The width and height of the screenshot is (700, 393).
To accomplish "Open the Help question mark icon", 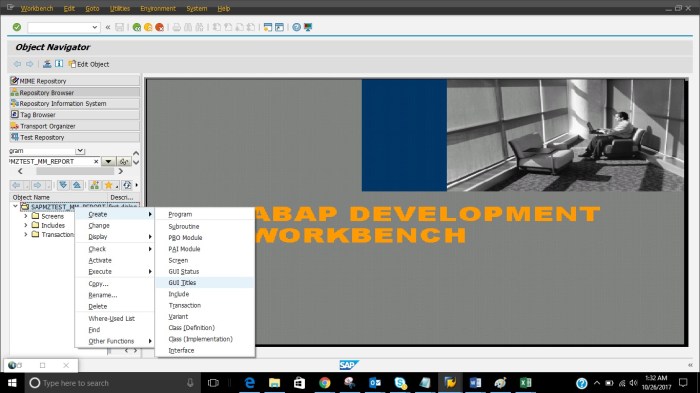I will pos(296,27).
